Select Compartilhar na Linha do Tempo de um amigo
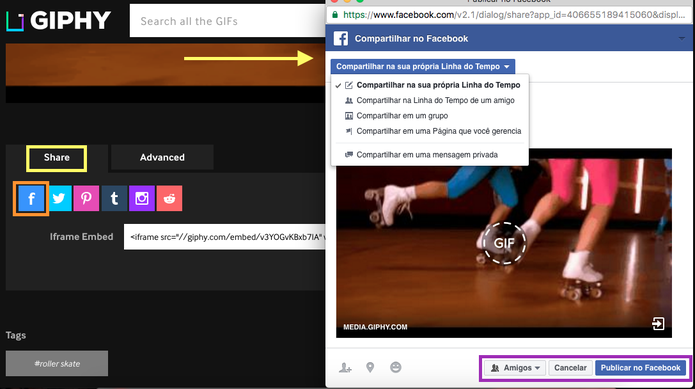Screen dimensions: 695x389 click(x=430, y=101)
